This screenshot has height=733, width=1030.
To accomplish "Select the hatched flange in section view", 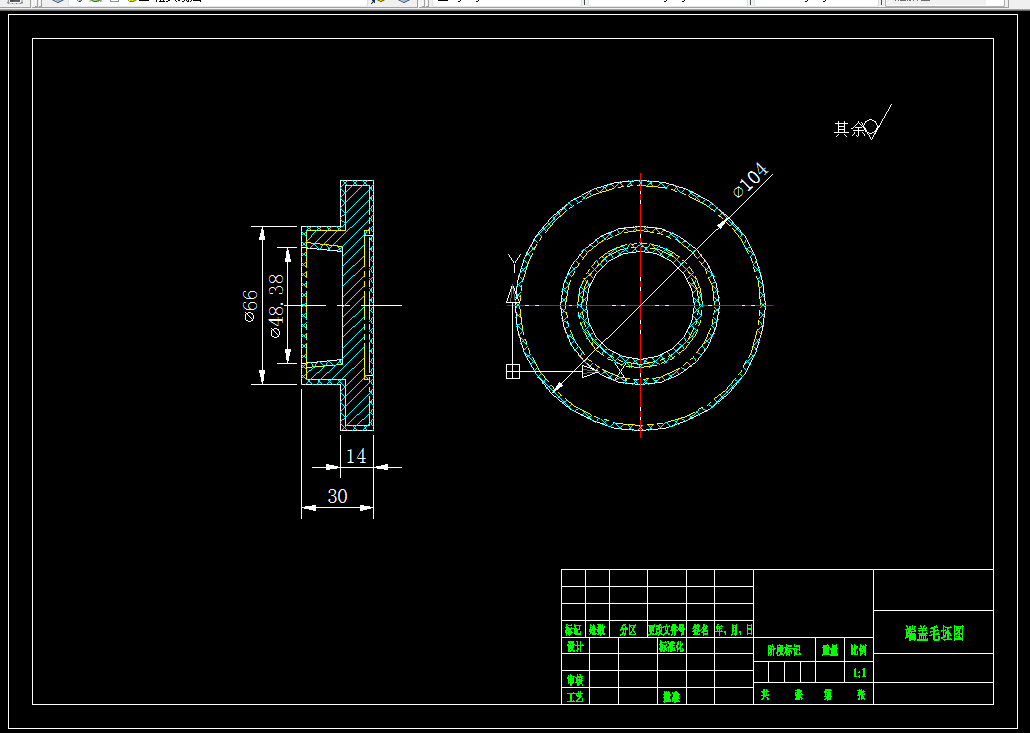I will tap(357, 305).
